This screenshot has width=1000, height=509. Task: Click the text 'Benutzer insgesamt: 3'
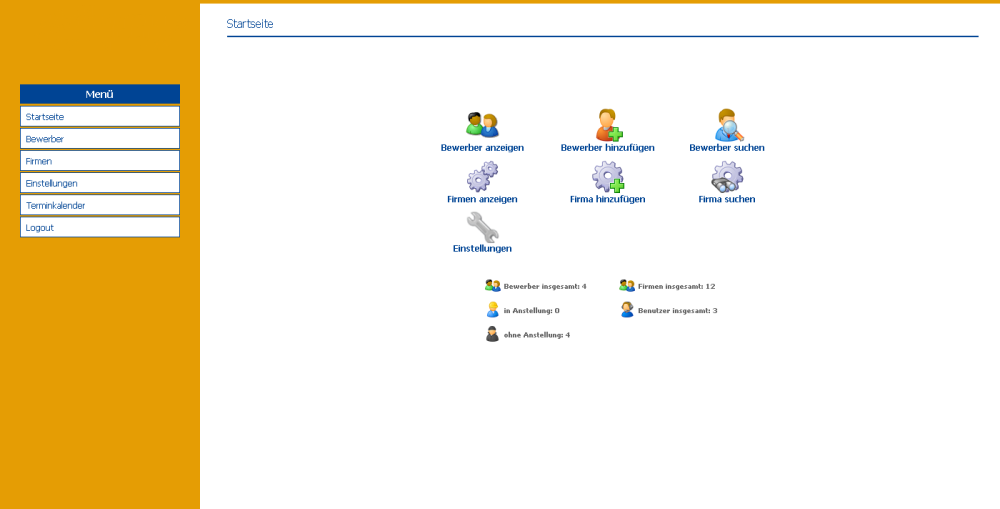pos(678,311)
